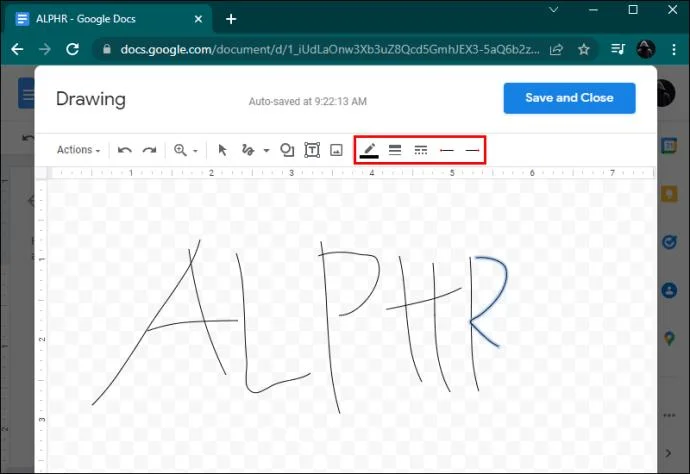Viewport: 690px width, 474px height.
Task: Go back to the previous page
Action: click(x=18, y=49)
